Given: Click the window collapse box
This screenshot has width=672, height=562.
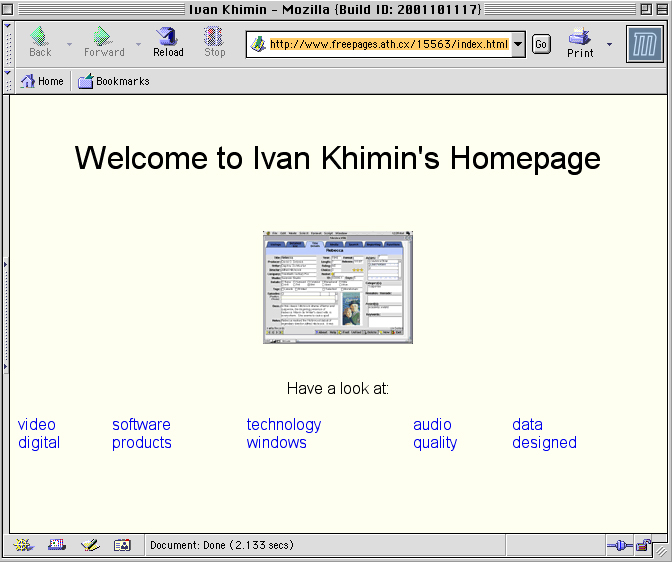Looking at the screenshot, I should click(x=662, y=9).
